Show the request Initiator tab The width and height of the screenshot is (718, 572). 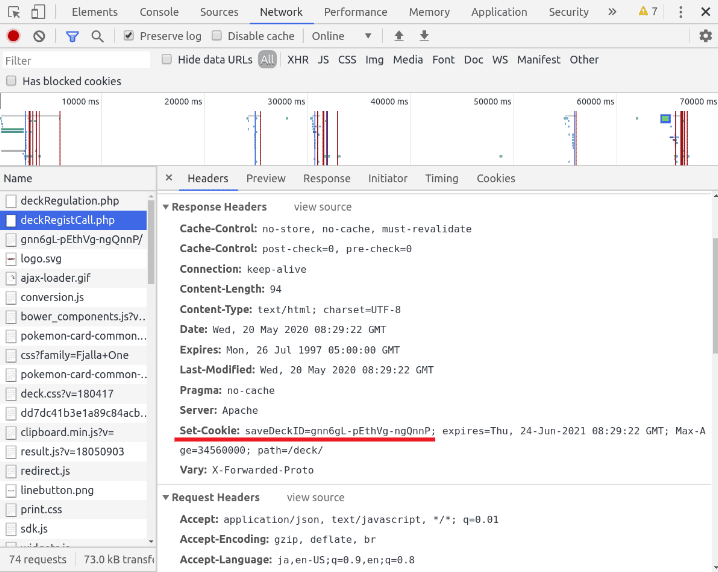point(387,178)
